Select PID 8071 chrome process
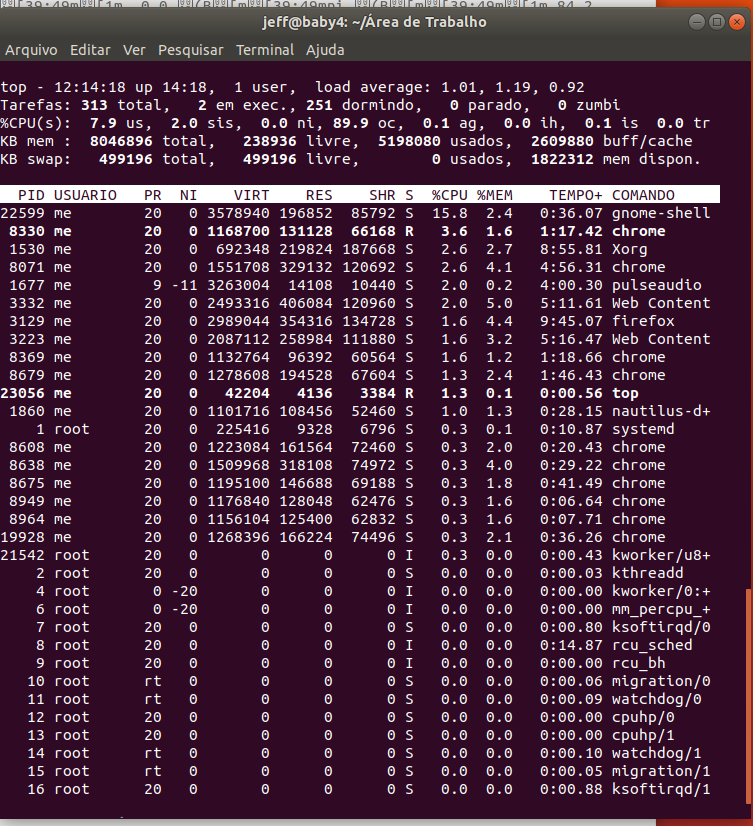The height and width of the screenshot is (826, 753). [26, 267]
